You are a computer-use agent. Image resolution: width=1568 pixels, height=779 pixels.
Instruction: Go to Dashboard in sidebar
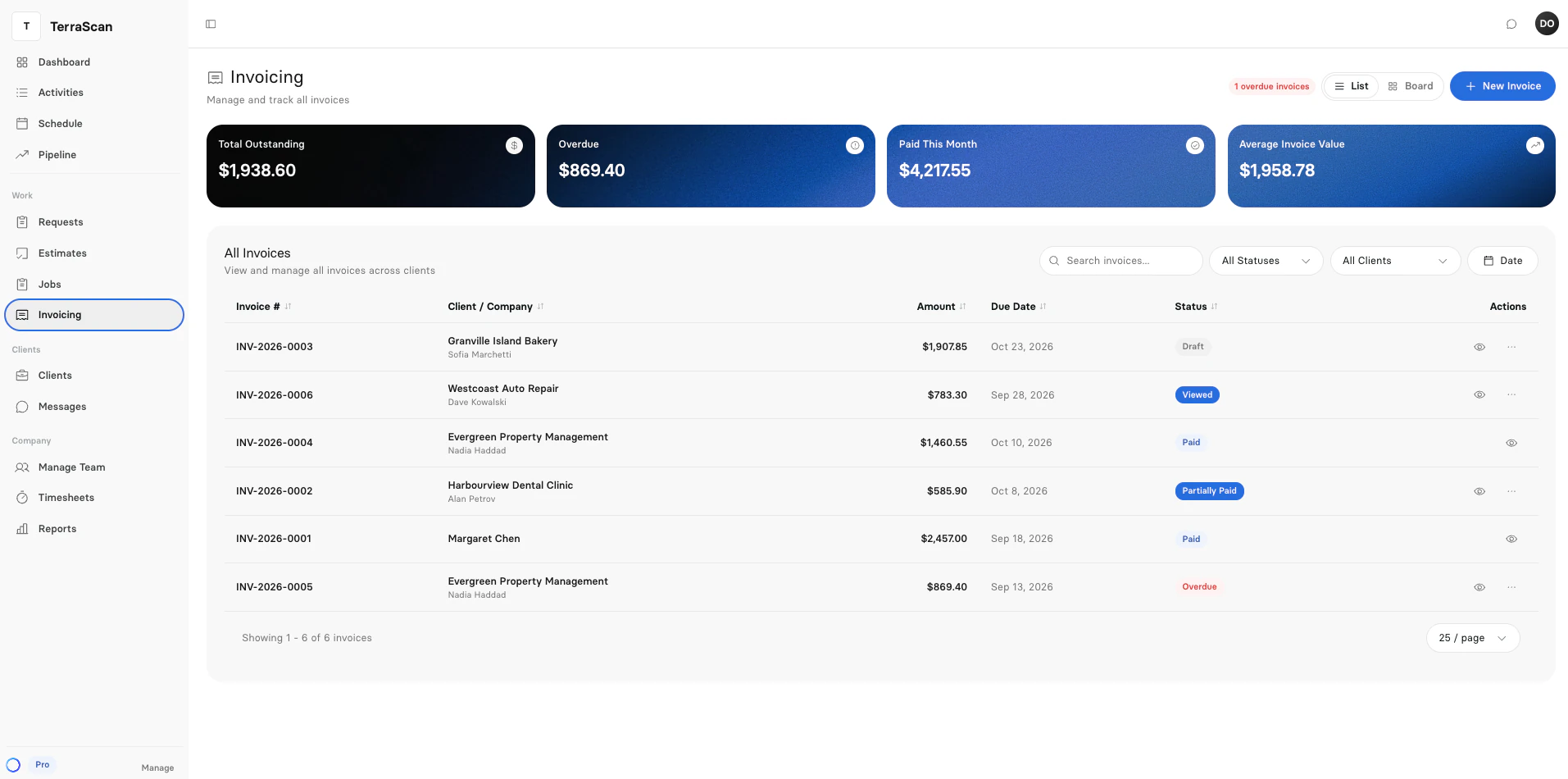[x=94, y=62]
